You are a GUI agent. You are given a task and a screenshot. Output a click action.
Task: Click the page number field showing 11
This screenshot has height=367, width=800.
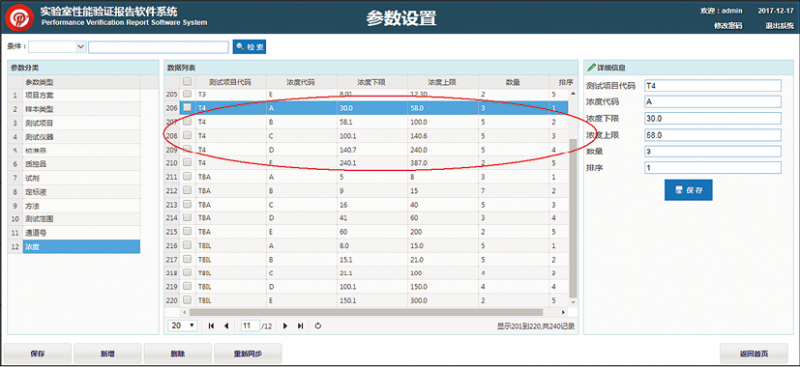250,326
